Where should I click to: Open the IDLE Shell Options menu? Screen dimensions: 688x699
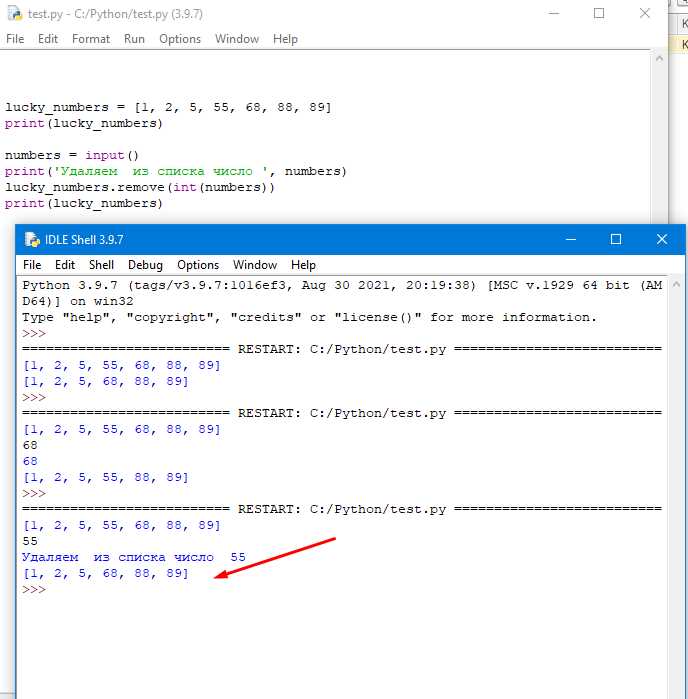198,265
